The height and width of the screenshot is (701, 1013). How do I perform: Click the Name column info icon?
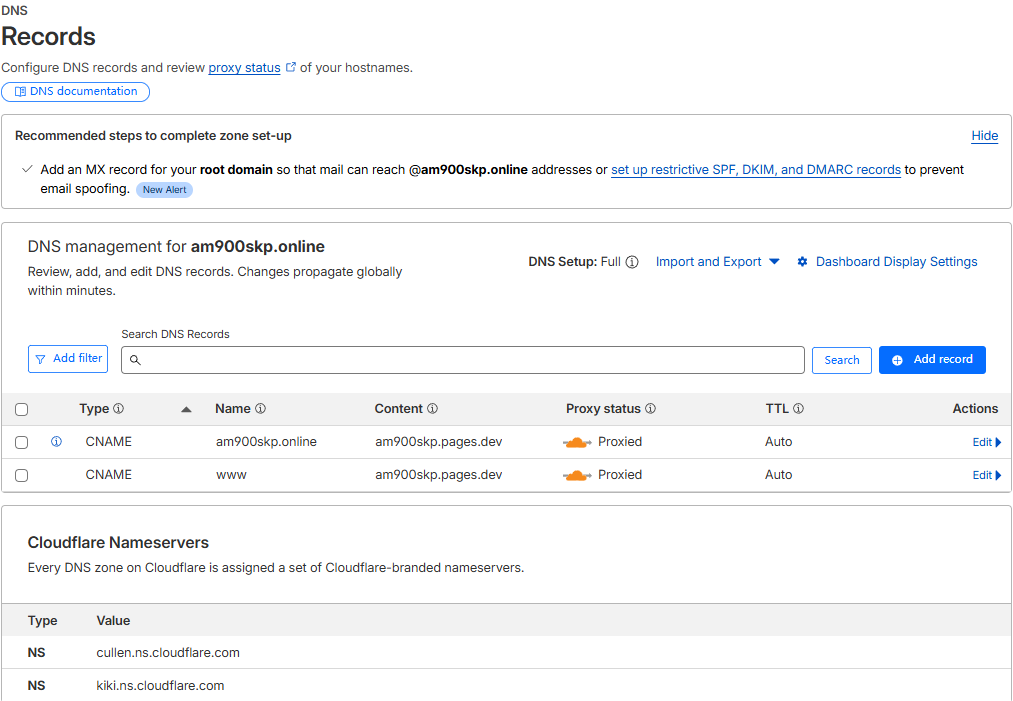[260, 409]
